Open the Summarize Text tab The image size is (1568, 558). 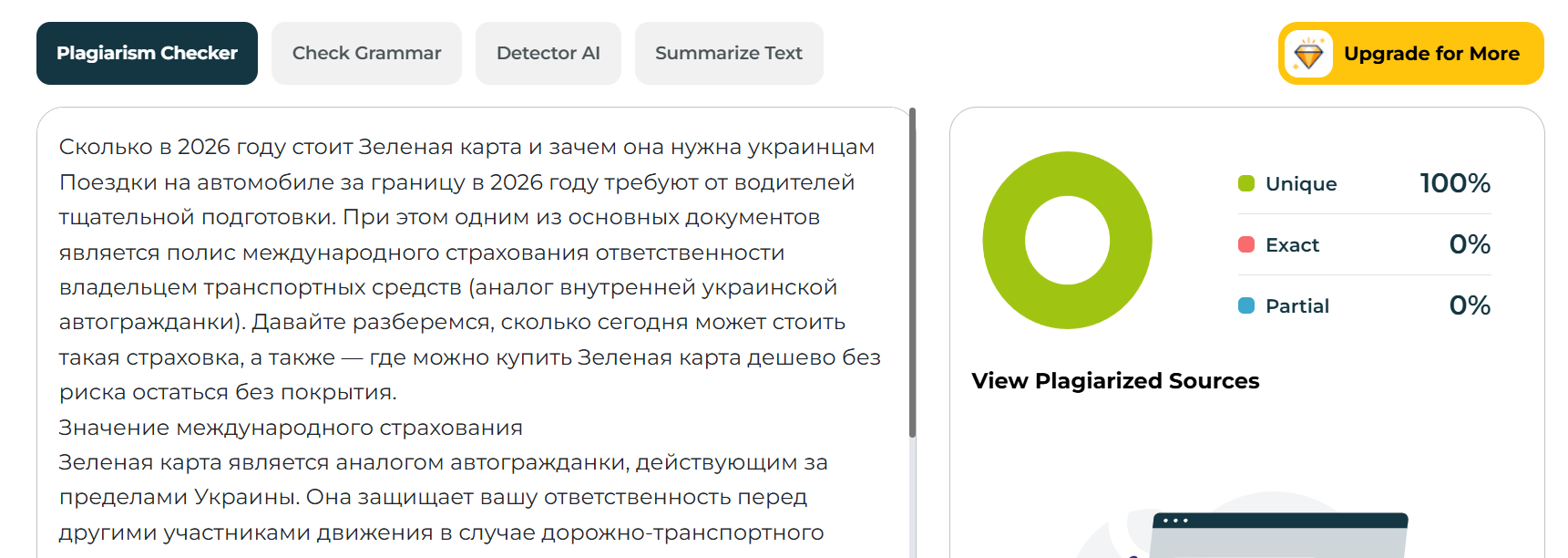tap(728, 54)
